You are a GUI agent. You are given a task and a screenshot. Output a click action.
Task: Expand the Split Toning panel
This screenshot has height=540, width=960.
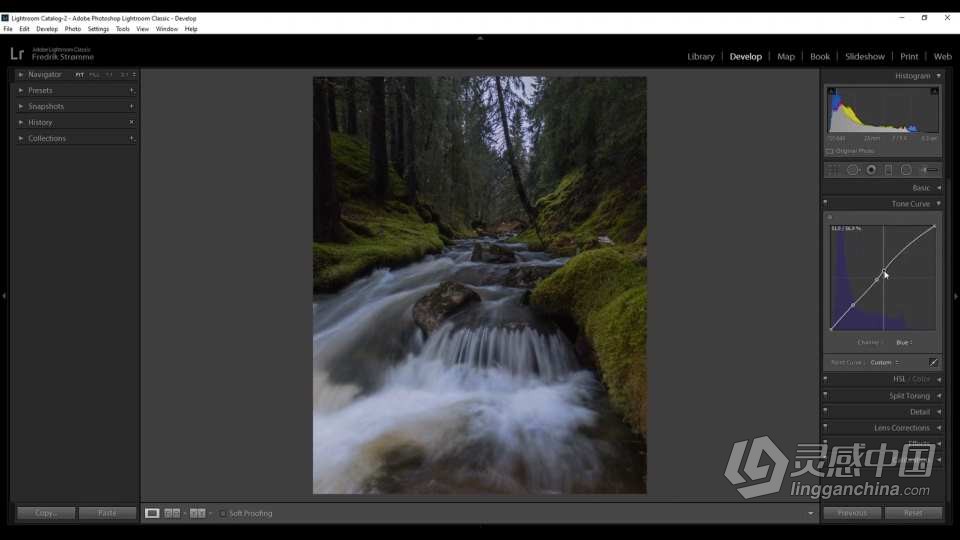click(x=939, y=396)
